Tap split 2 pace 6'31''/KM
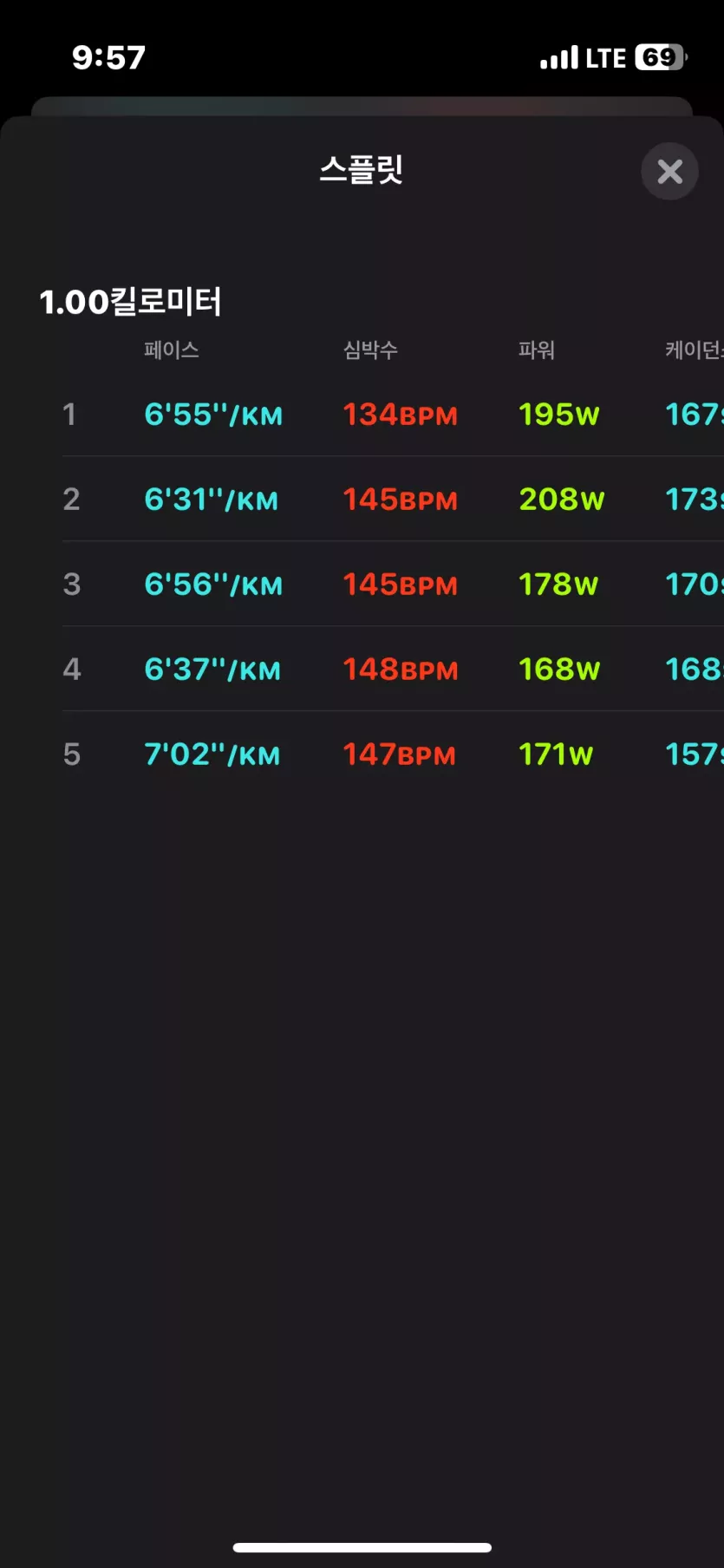 tap(212, 500)
